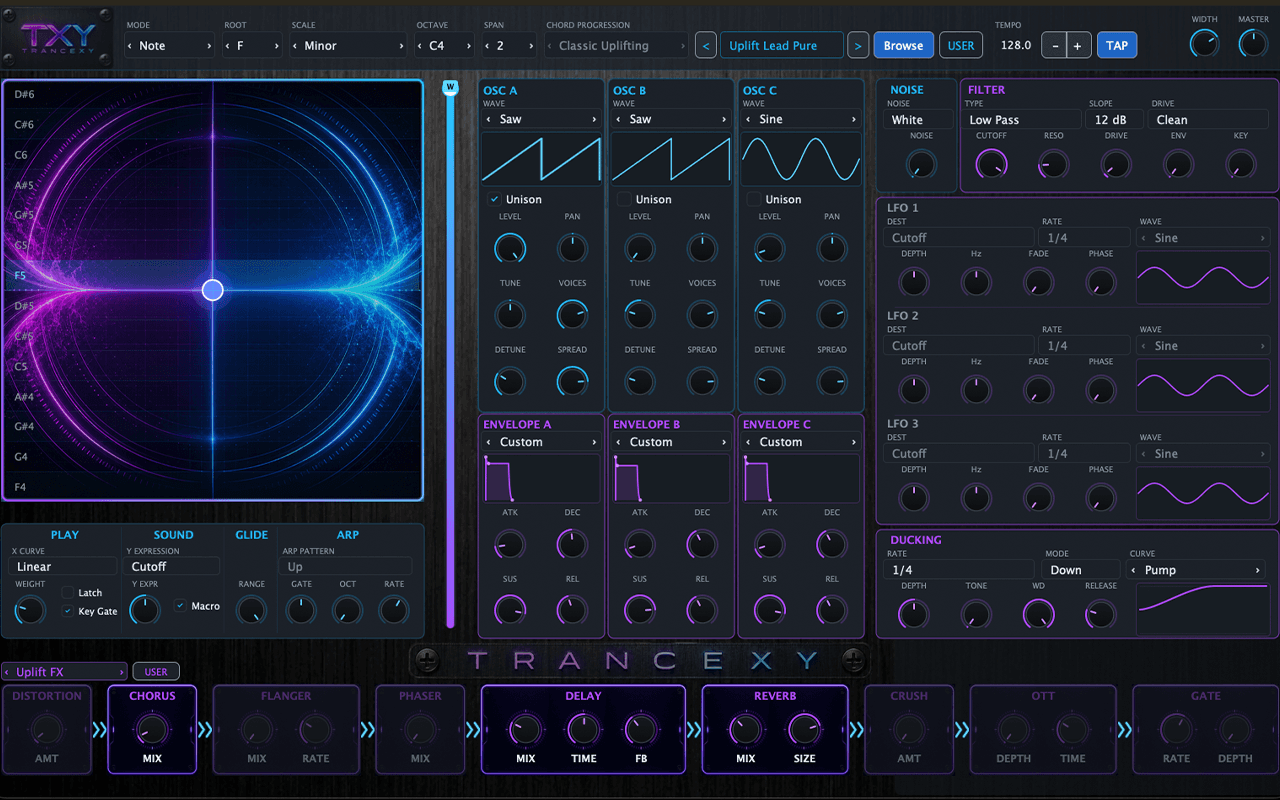Screen dimensions: 1280x800
Task: Click the LFO 3 PHASE knob
Action: pyautogui.click(x=1101, y=497)
